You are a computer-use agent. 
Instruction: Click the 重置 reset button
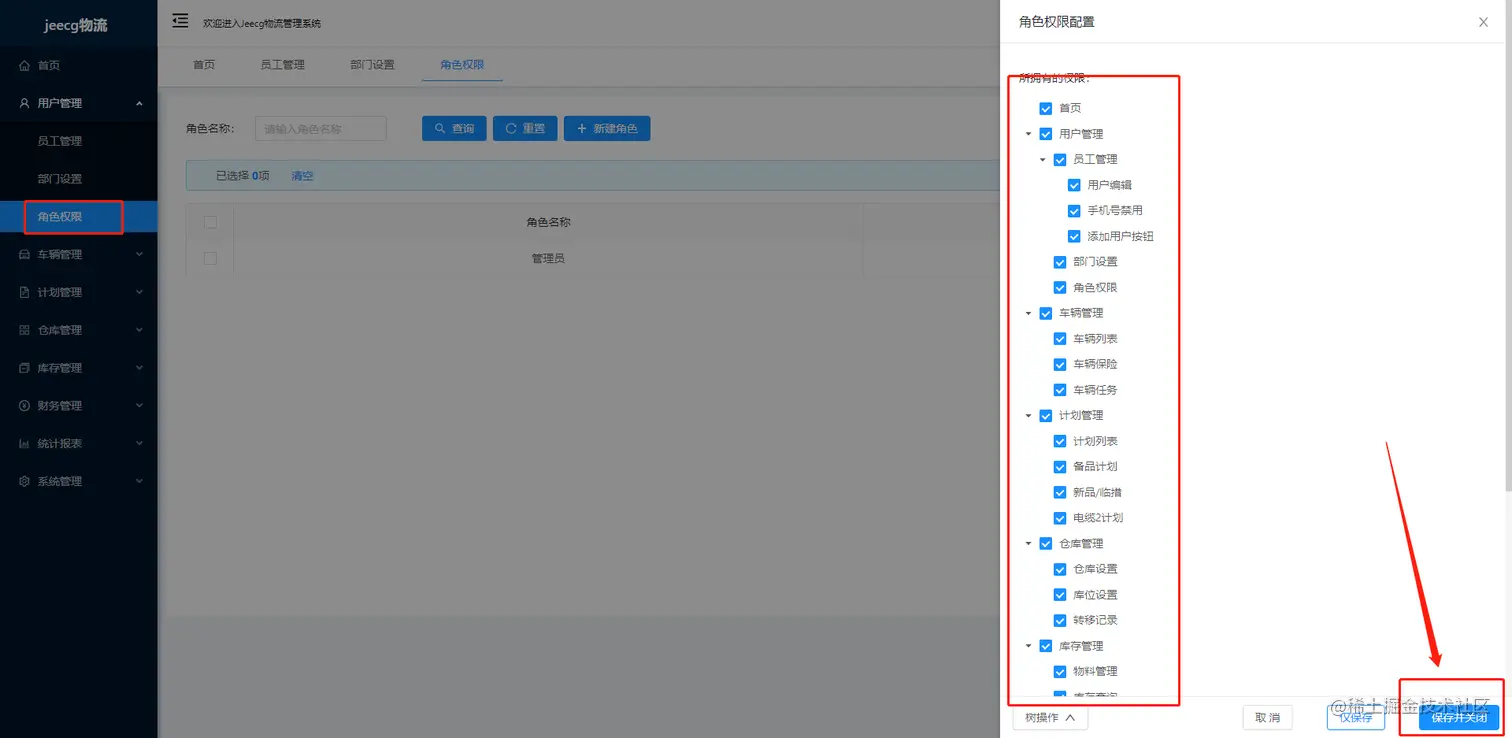pyautogui.click(x=525, y=129)
